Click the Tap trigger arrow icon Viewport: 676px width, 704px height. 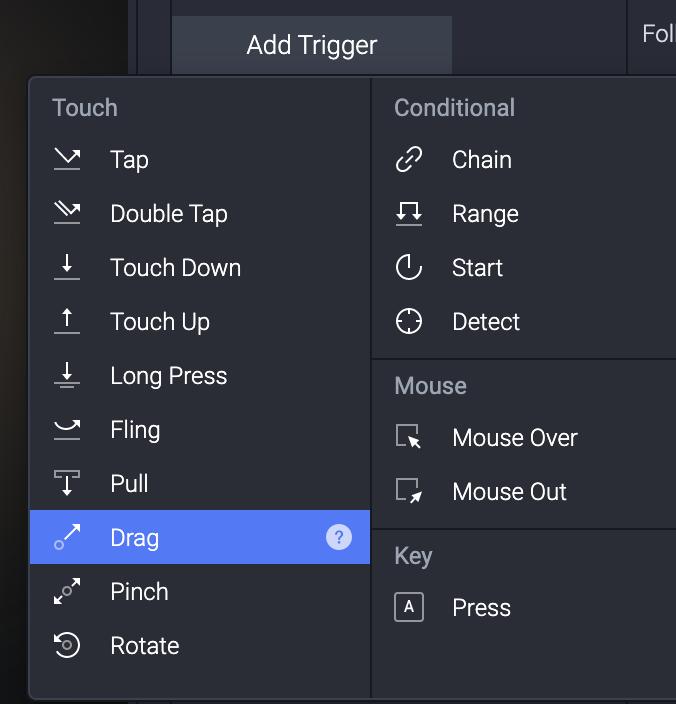pos(67,160)
